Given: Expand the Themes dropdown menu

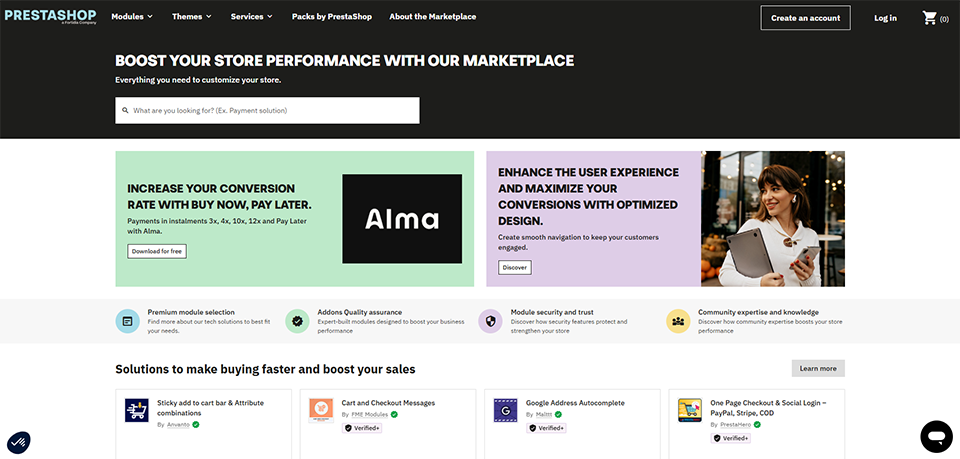Looking at the screenshot, I should click(191, 17).
